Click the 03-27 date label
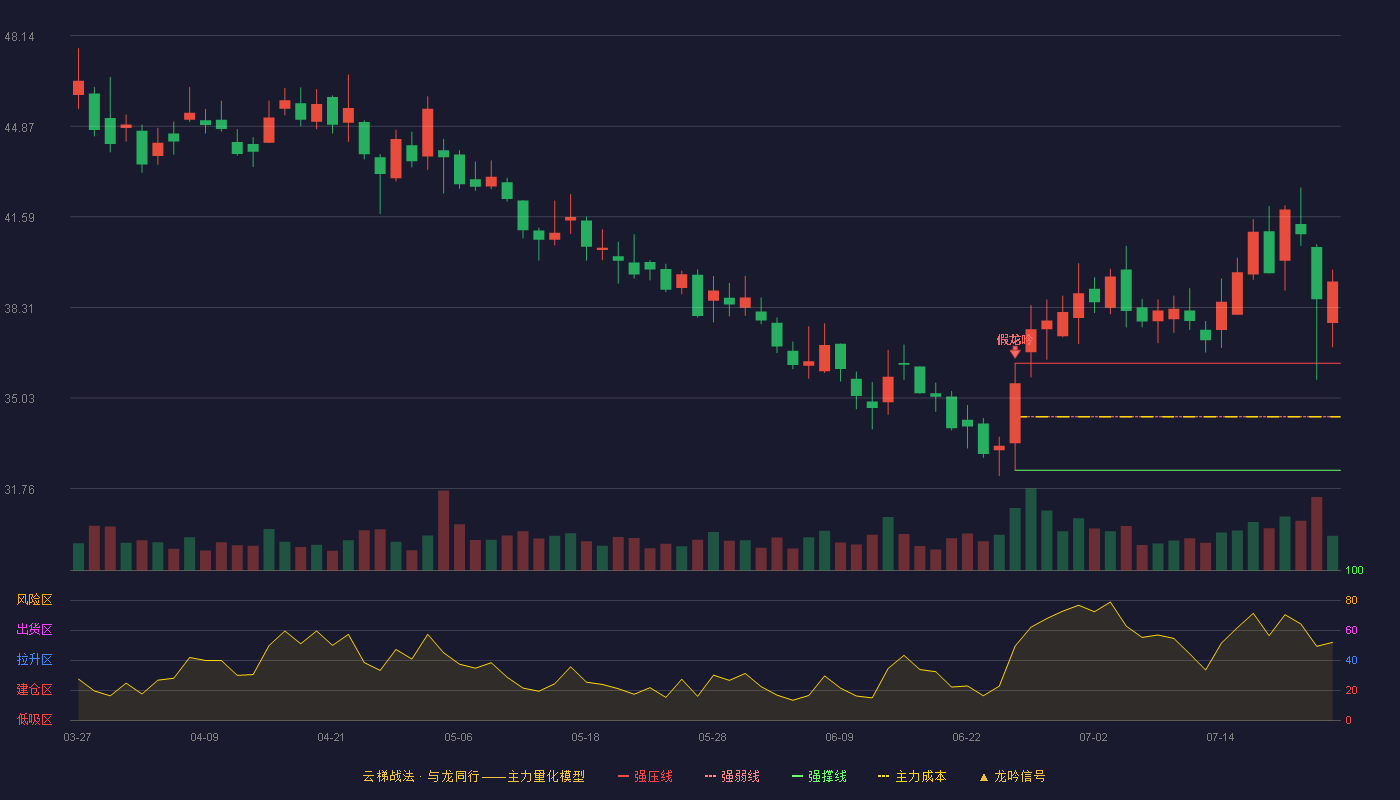The image size is (1400, 800). click(x=77, y=737)
